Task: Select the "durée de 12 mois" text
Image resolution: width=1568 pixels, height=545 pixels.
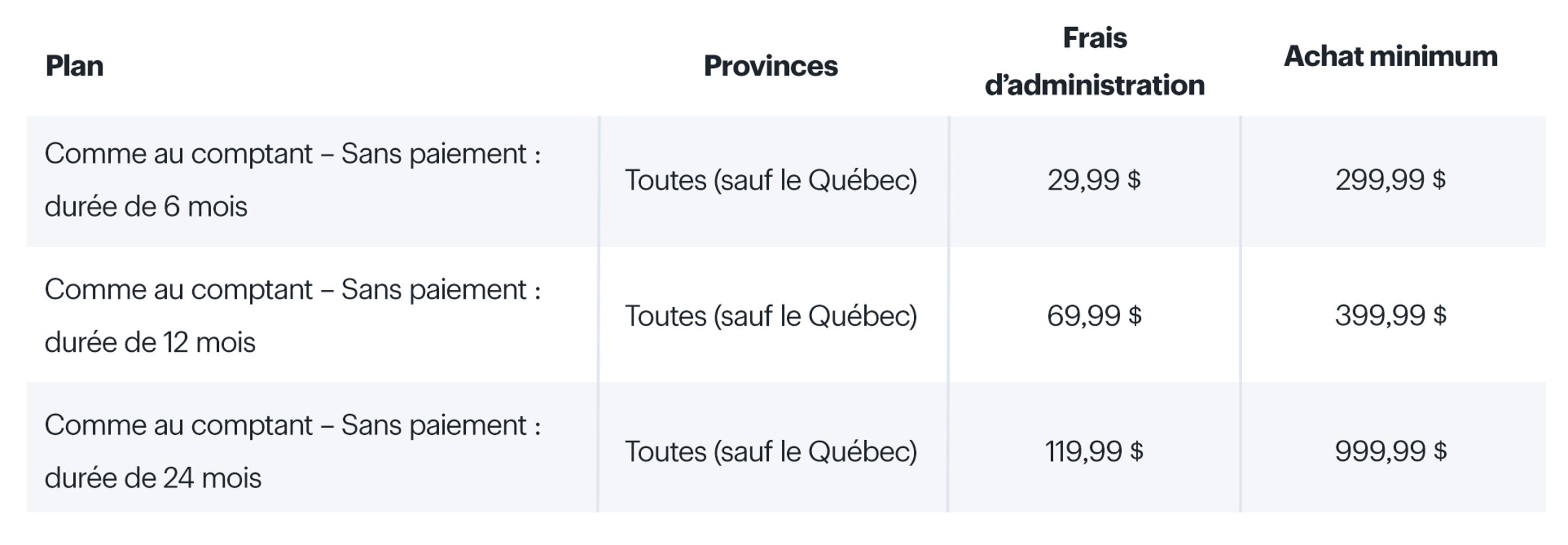Action: point(150,343)
